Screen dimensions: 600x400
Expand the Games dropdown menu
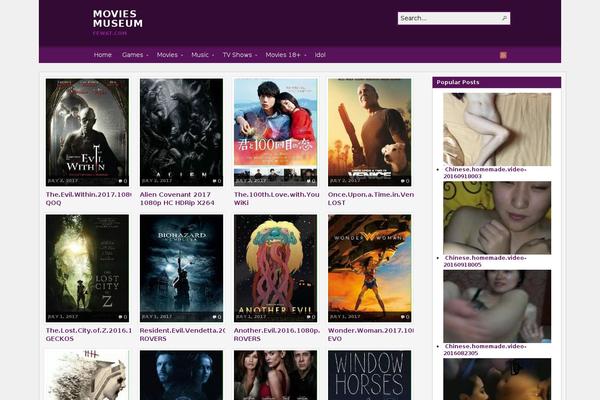coord(135,55)
